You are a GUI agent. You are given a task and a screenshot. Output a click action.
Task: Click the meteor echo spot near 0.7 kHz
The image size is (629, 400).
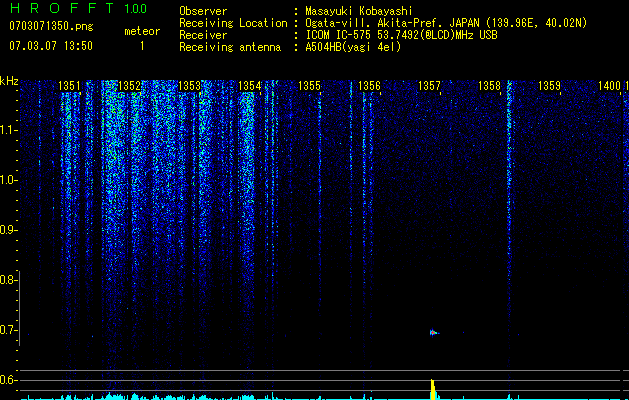(x=434, y=333)
